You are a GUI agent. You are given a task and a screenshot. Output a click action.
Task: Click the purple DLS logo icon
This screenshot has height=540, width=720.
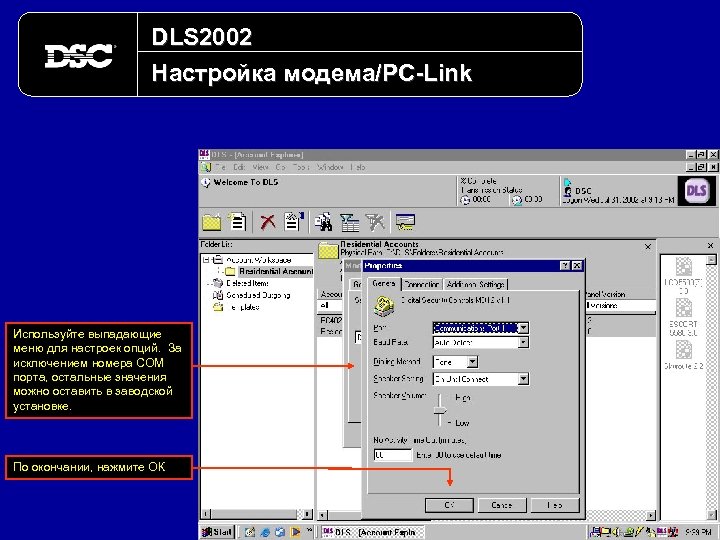tap(696, 190)
